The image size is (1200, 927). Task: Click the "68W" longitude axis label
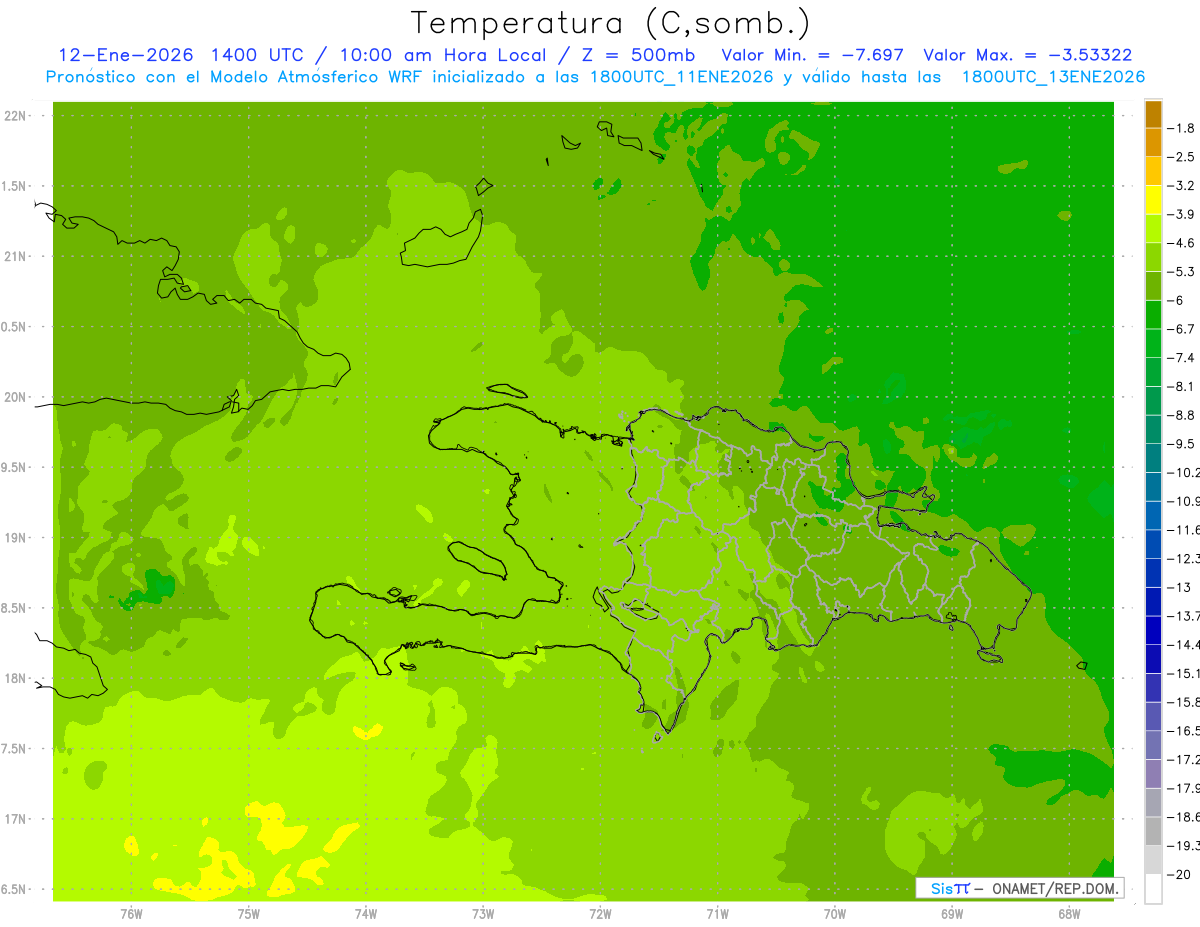[x=1069, y=914]
